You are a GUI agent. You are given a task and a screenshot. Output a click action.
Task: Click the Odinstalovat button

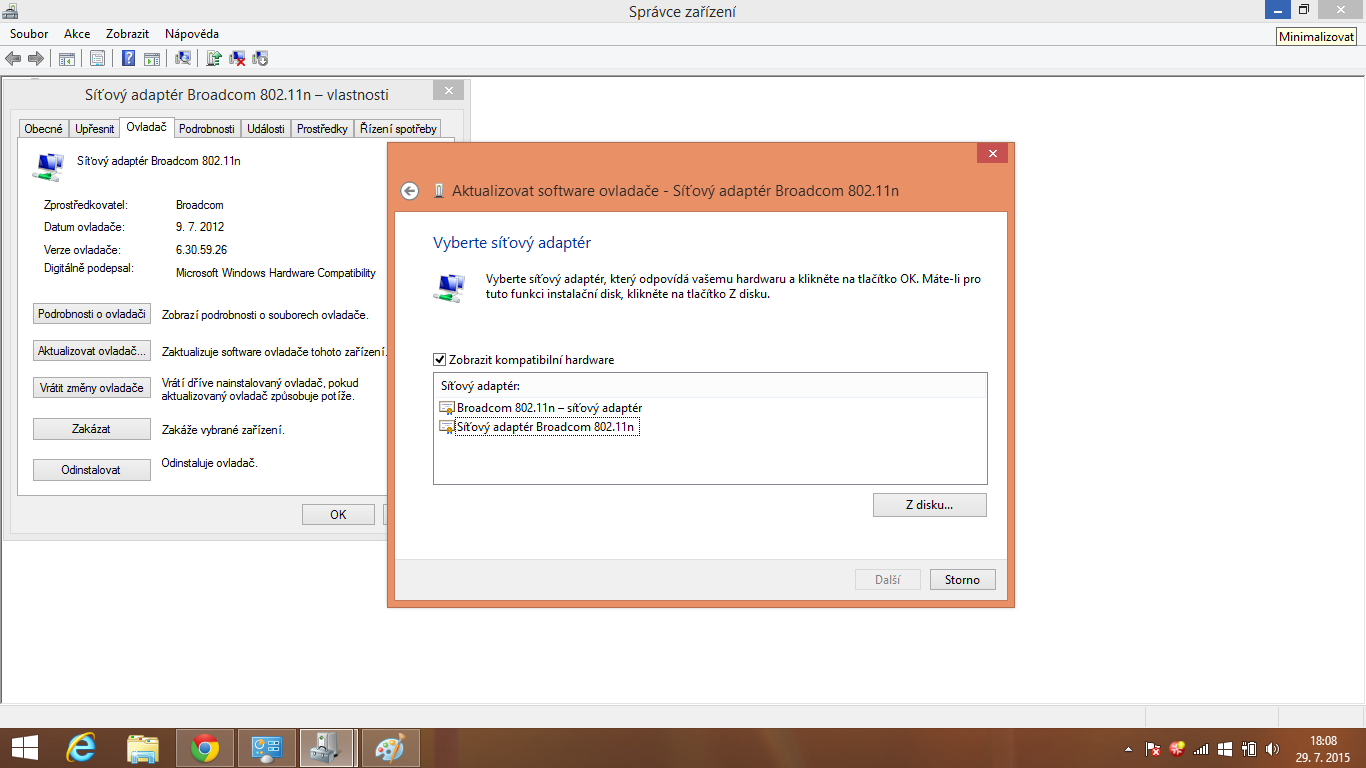(x=92, y=470)
